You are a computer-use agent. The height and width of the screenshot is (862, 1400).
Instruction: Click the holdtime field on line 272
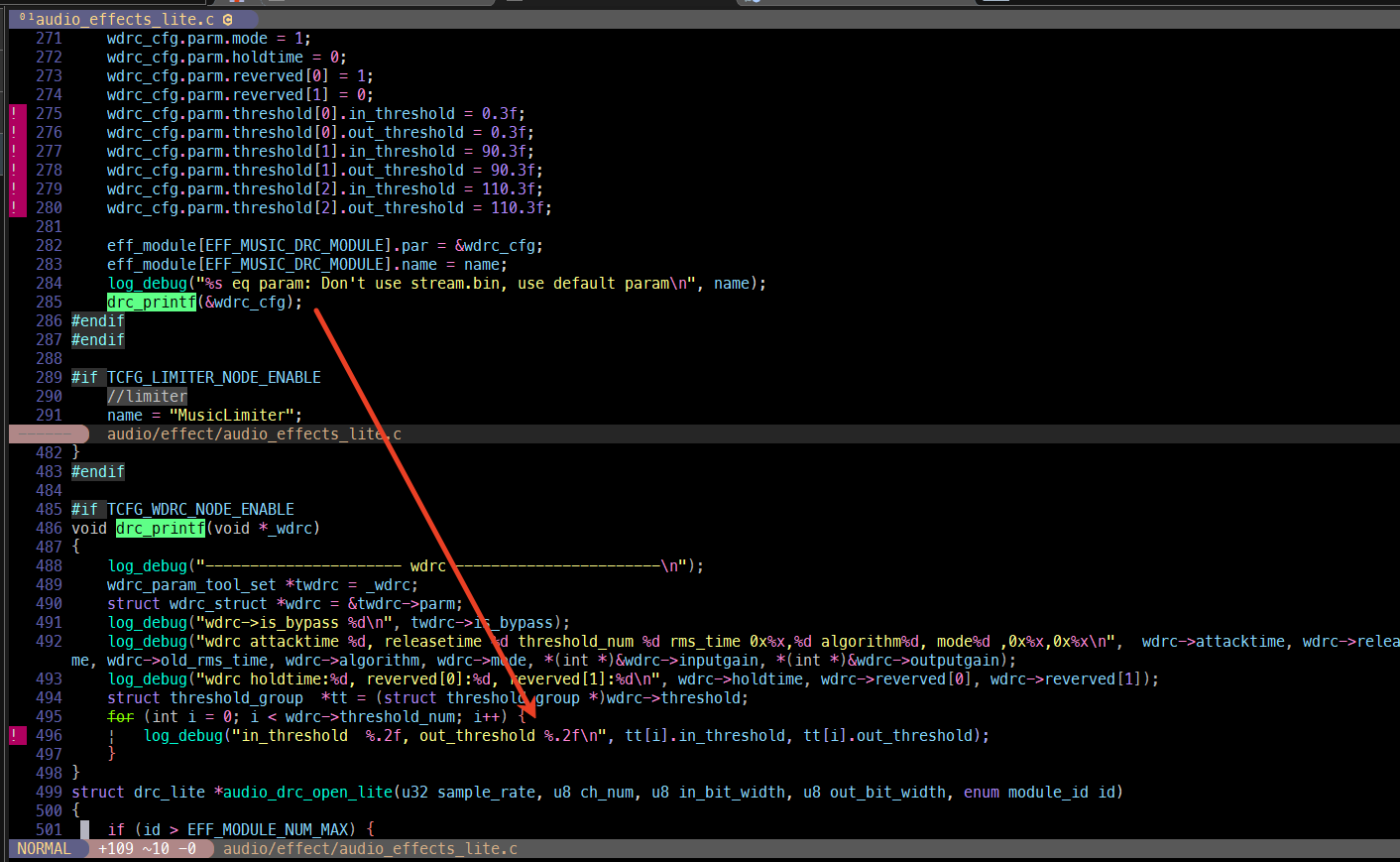click(x=268, y=58)
